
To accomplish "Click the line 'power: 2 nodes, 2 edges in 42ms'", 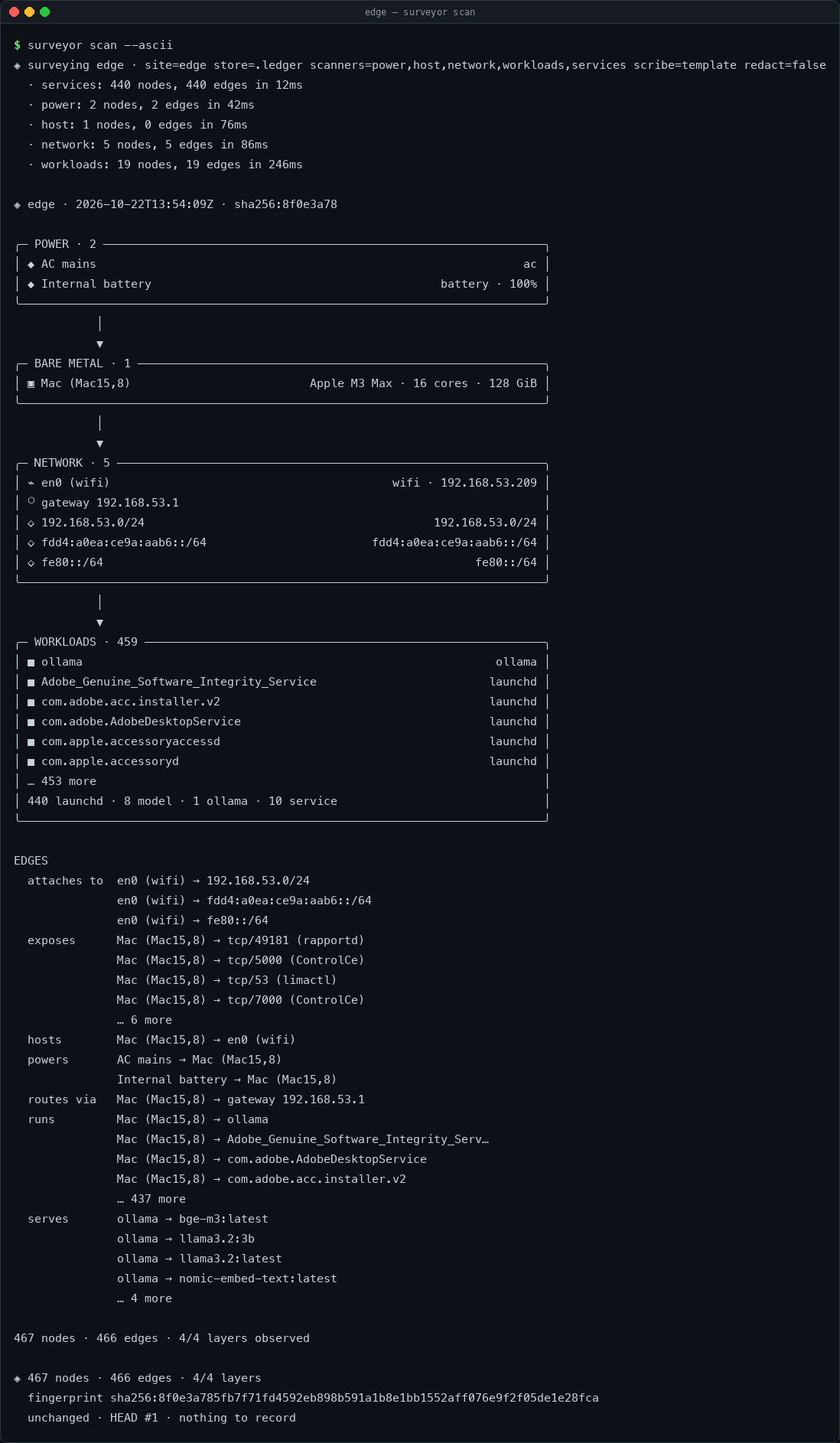I will [148, 105].
